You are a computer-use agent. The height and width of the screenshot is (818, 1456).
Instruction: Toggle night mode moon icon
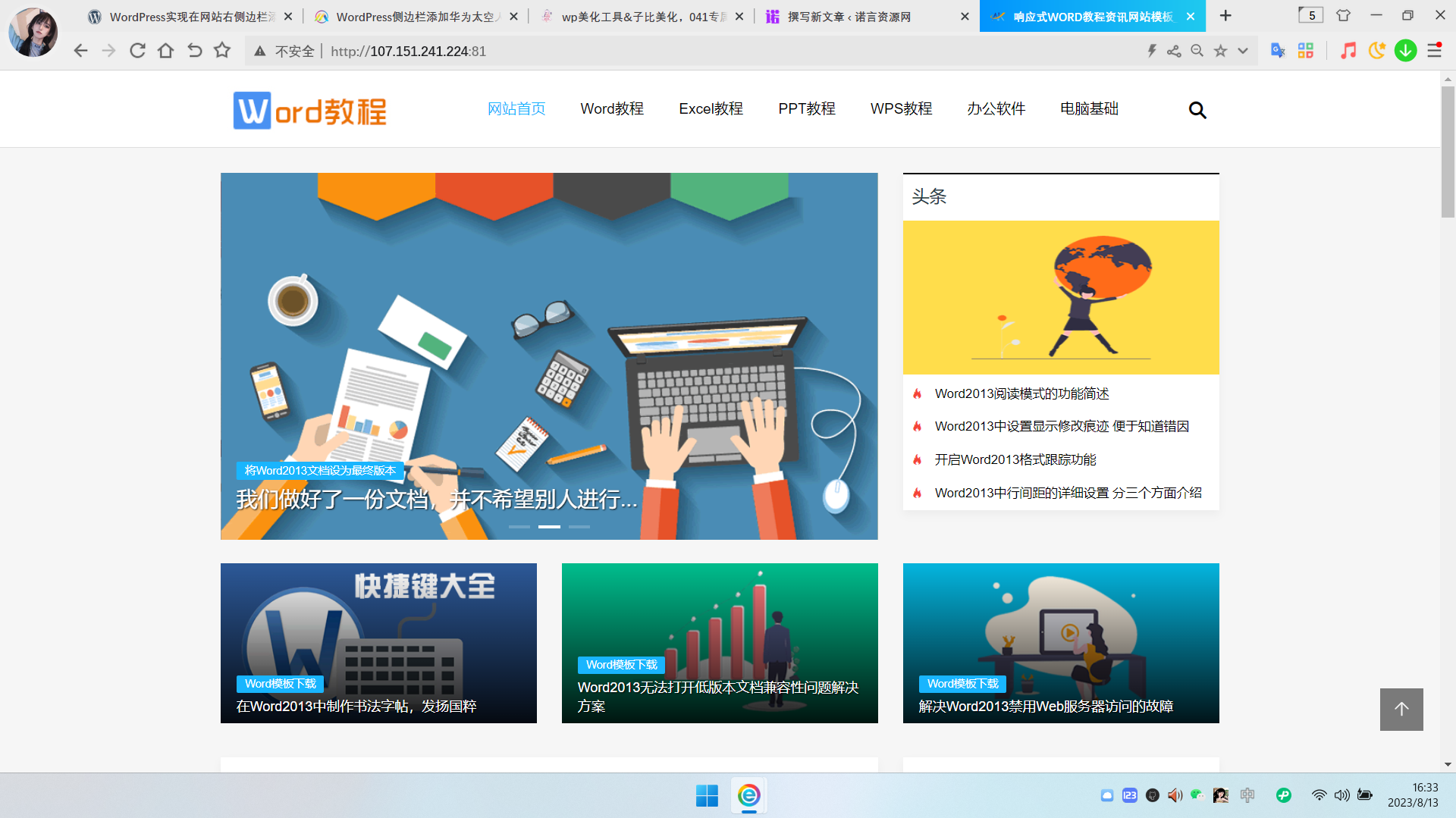pos(1376,51)
